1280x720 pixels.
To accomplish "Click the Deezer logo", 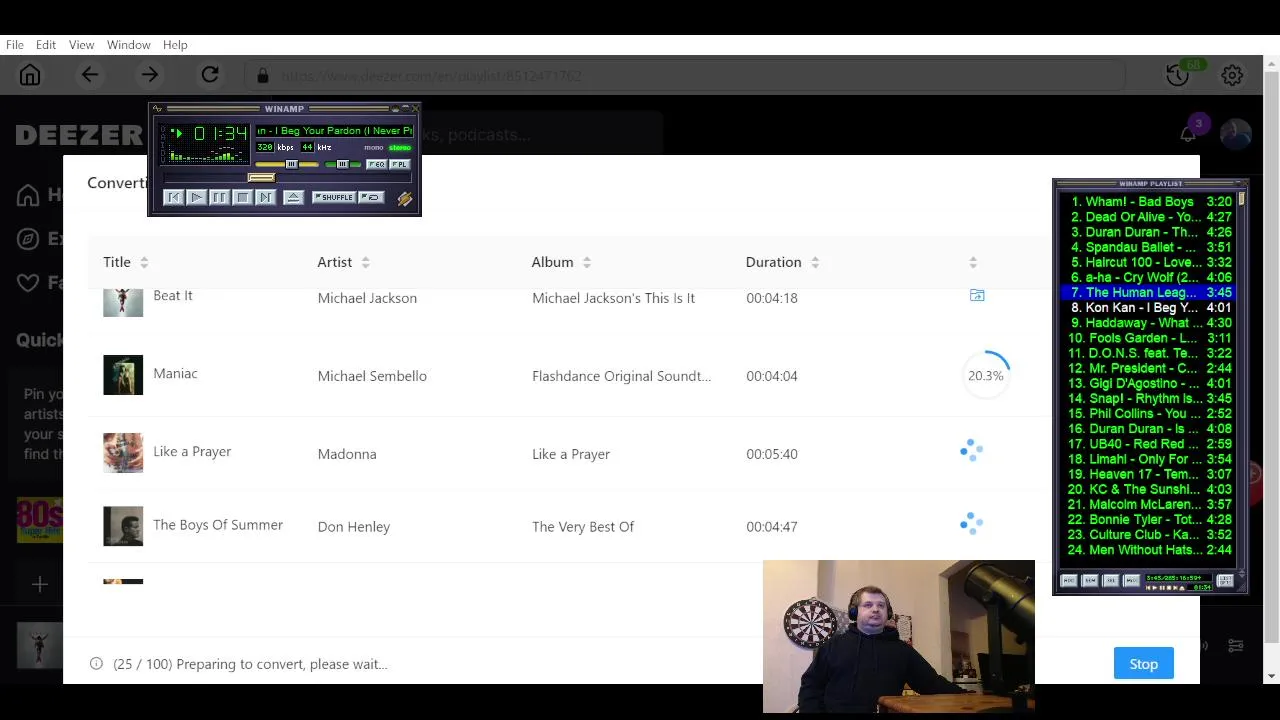I will click(79, 135).
